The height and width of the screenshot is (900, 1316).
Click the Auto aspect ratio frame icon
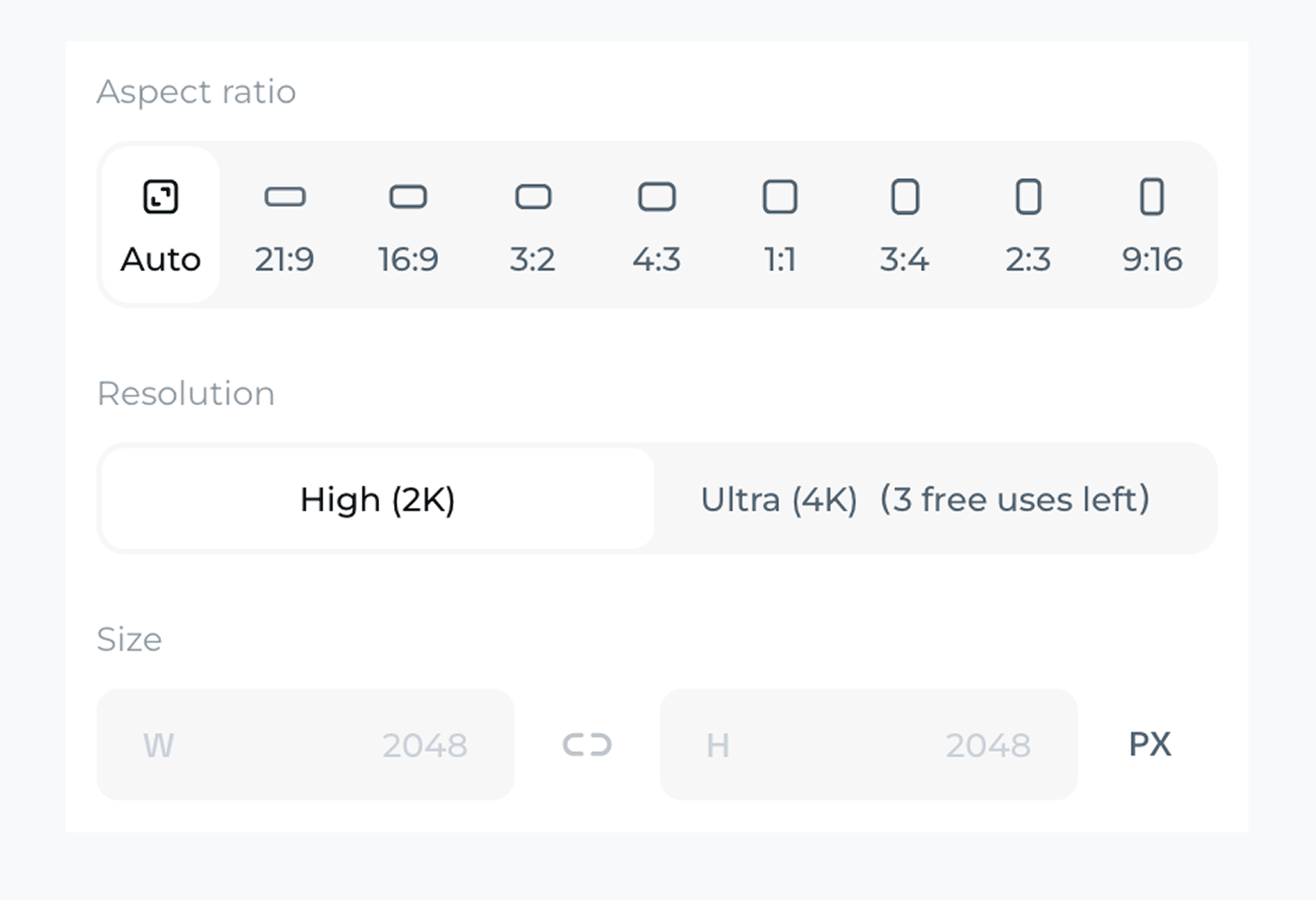(x=160, y=197)
